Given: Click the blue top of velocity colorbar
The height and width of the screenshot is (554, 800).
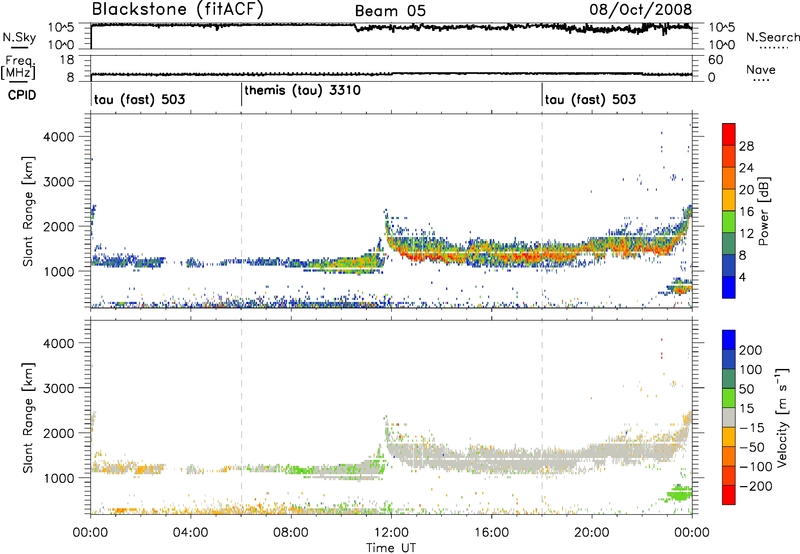Looking at the screenshot, I should (729, 340).
